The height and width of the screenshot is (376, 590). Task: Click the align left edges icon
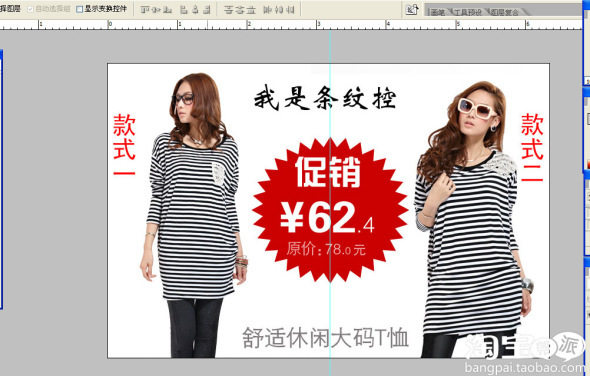(x=184, y=10)
